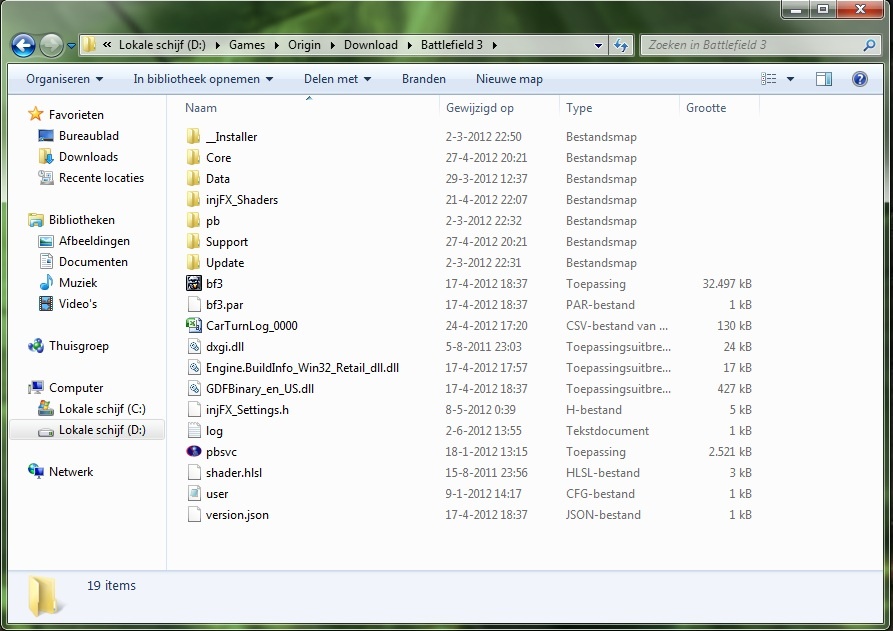The width and height of the screenshot is (893, 631).
Task: Select the injFX_Shaders folder icon
Action: pyautogui.click(x=194, y=200)
